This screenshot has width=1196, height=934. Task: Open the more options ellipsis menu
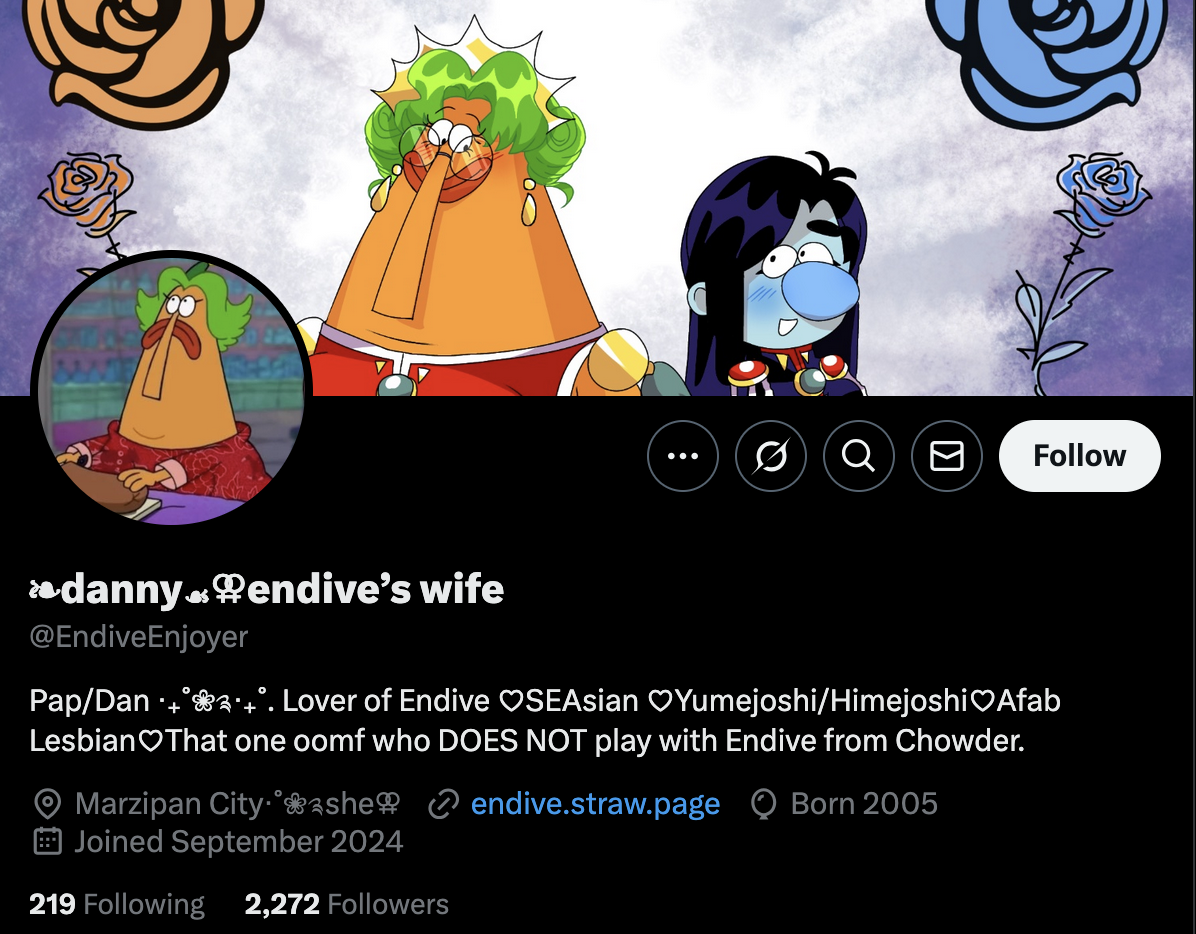point(683,456)
